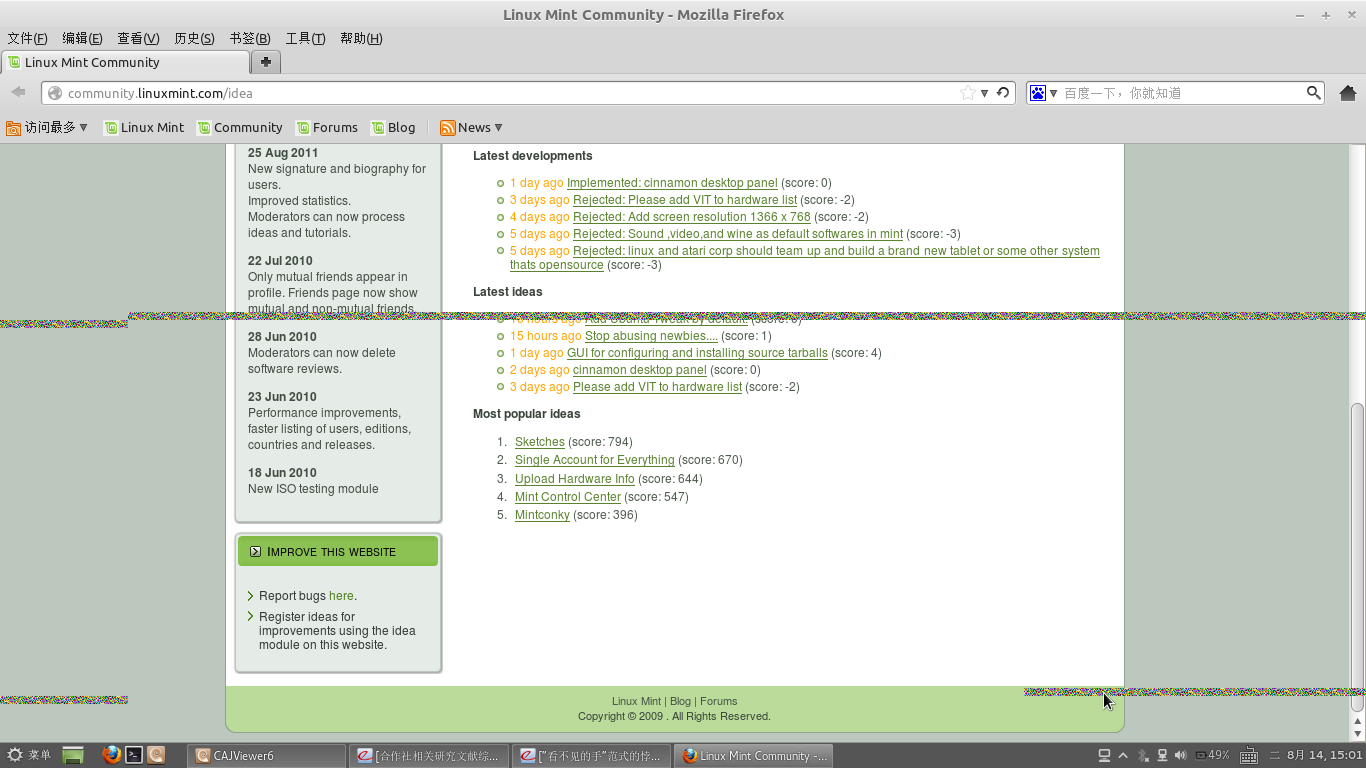
Task: Click the green show desktop icon in the panel
Action: coord(72,755)
